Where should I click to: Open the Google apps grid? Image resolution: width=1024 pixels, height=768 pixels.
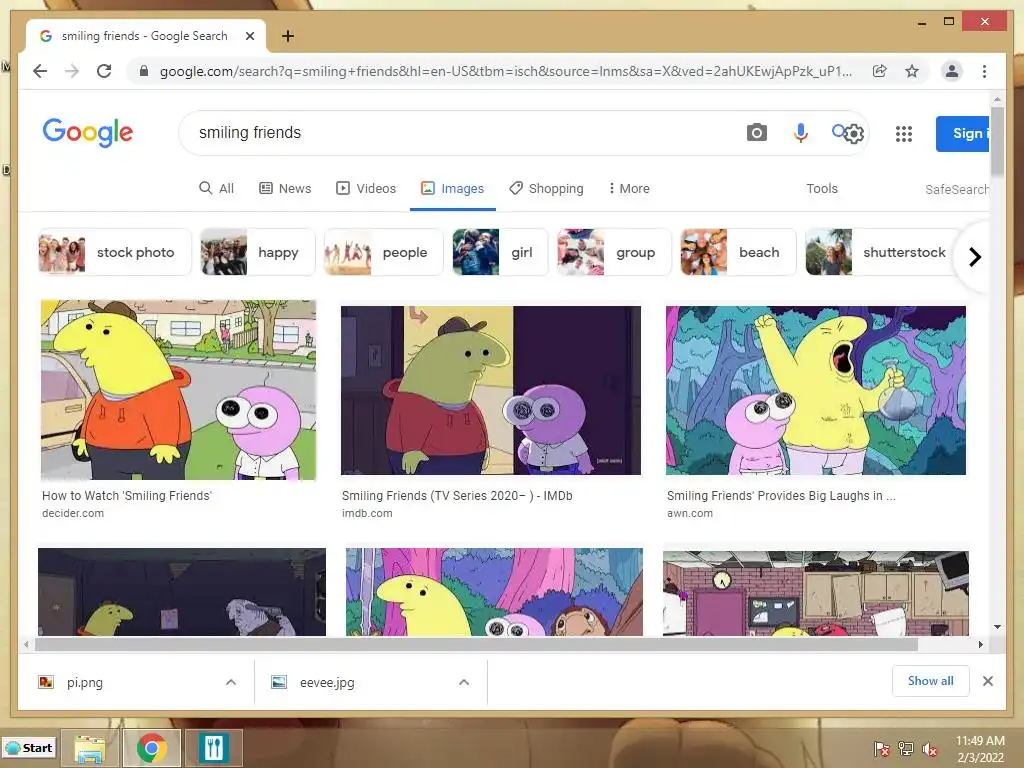click(903, 134)
